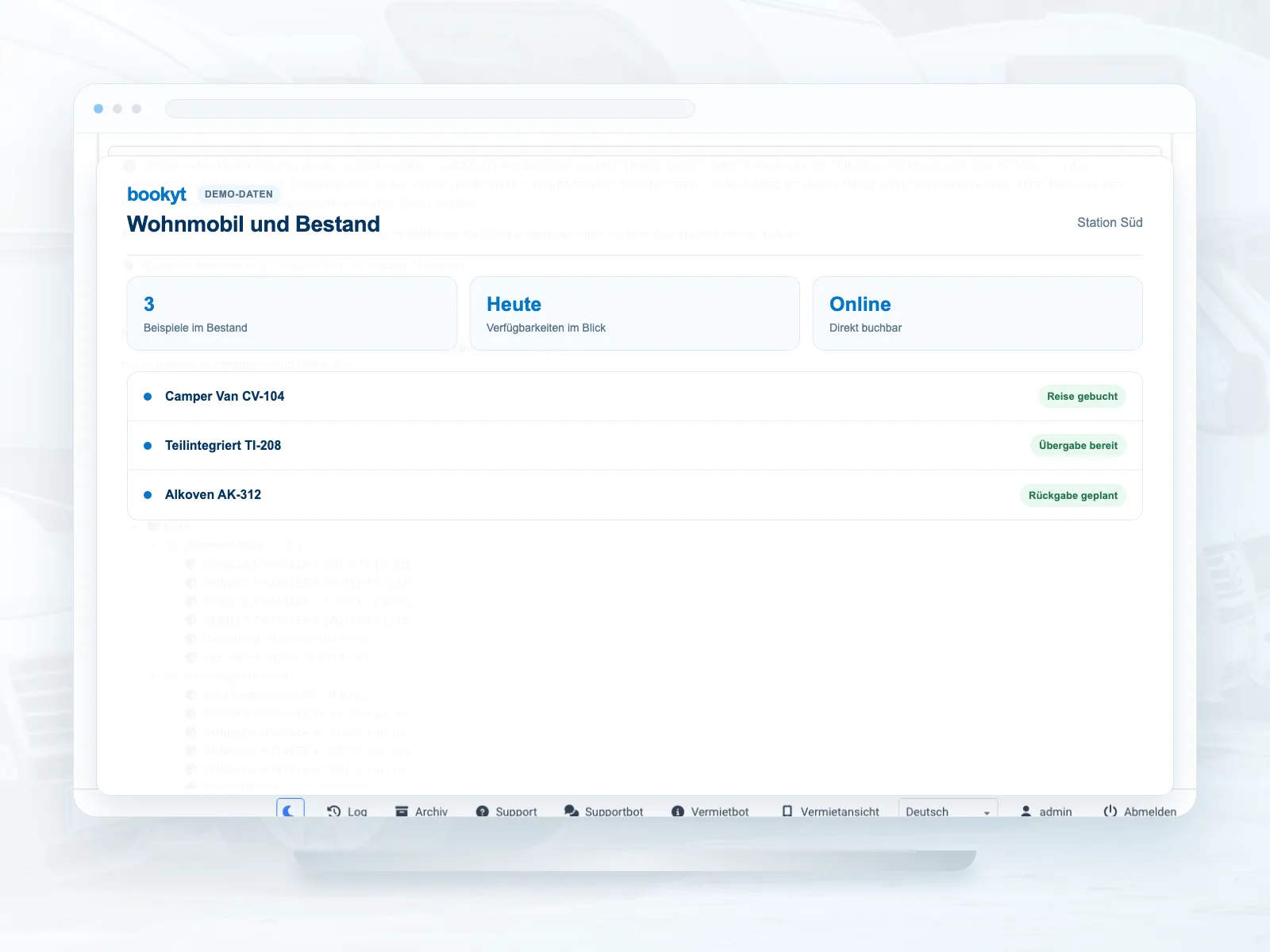Open the Vermietbot info icon

(x=678, y=811)
